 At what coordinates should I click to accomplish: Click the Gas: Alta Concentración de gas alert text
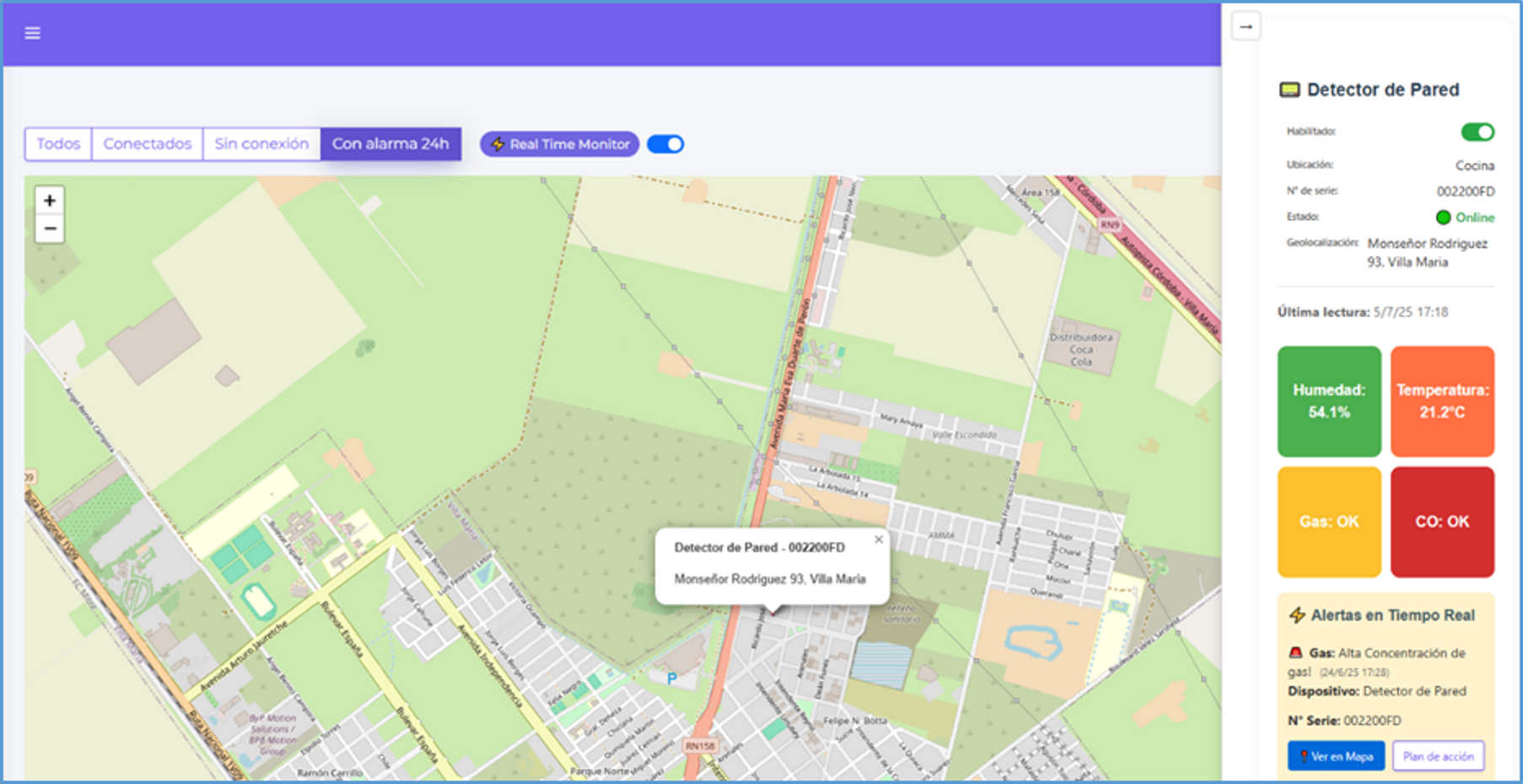pyautogui.click(x=1376, y=662)
